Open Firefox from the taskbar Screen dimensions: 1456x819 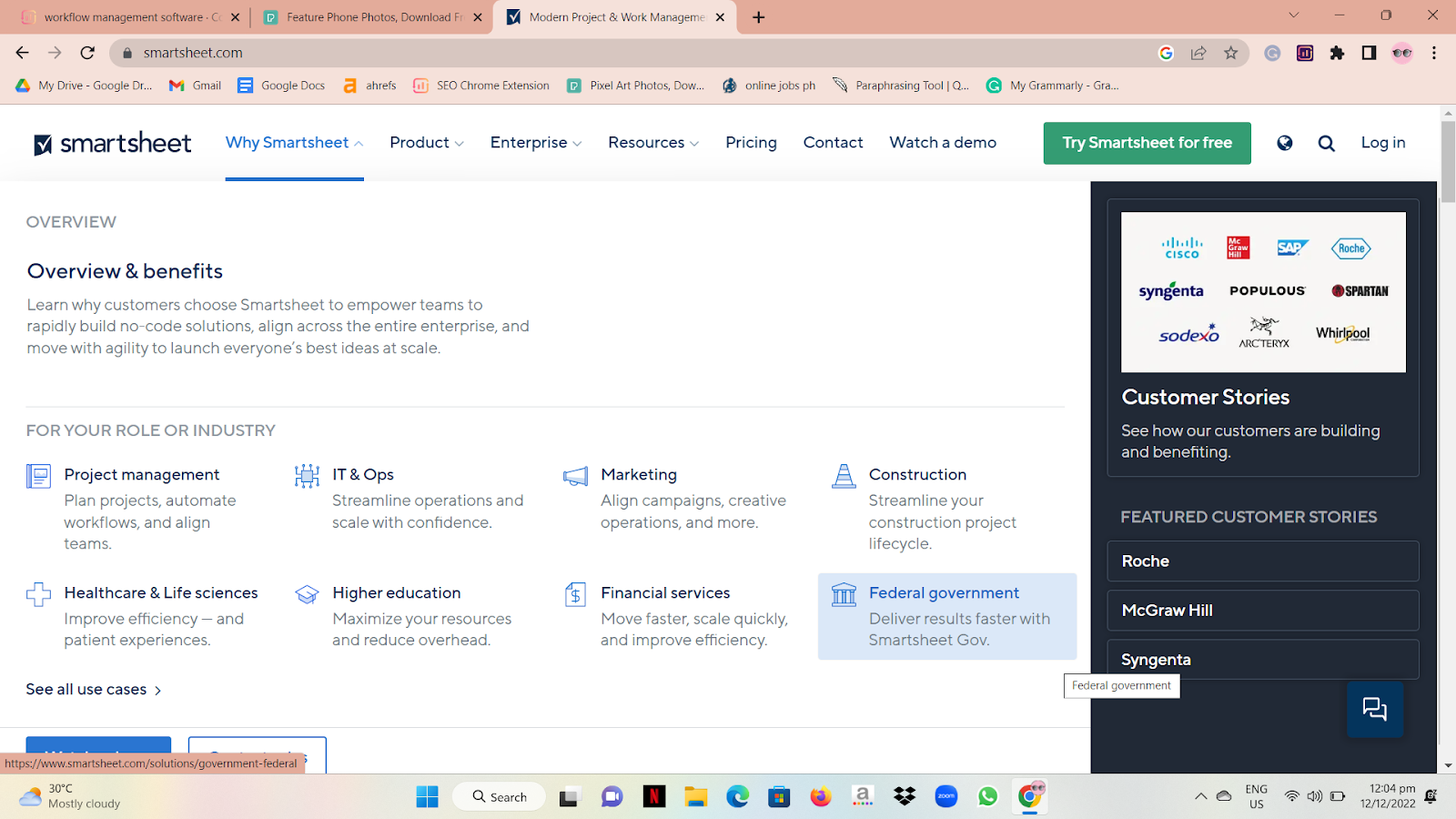(821, 797)
